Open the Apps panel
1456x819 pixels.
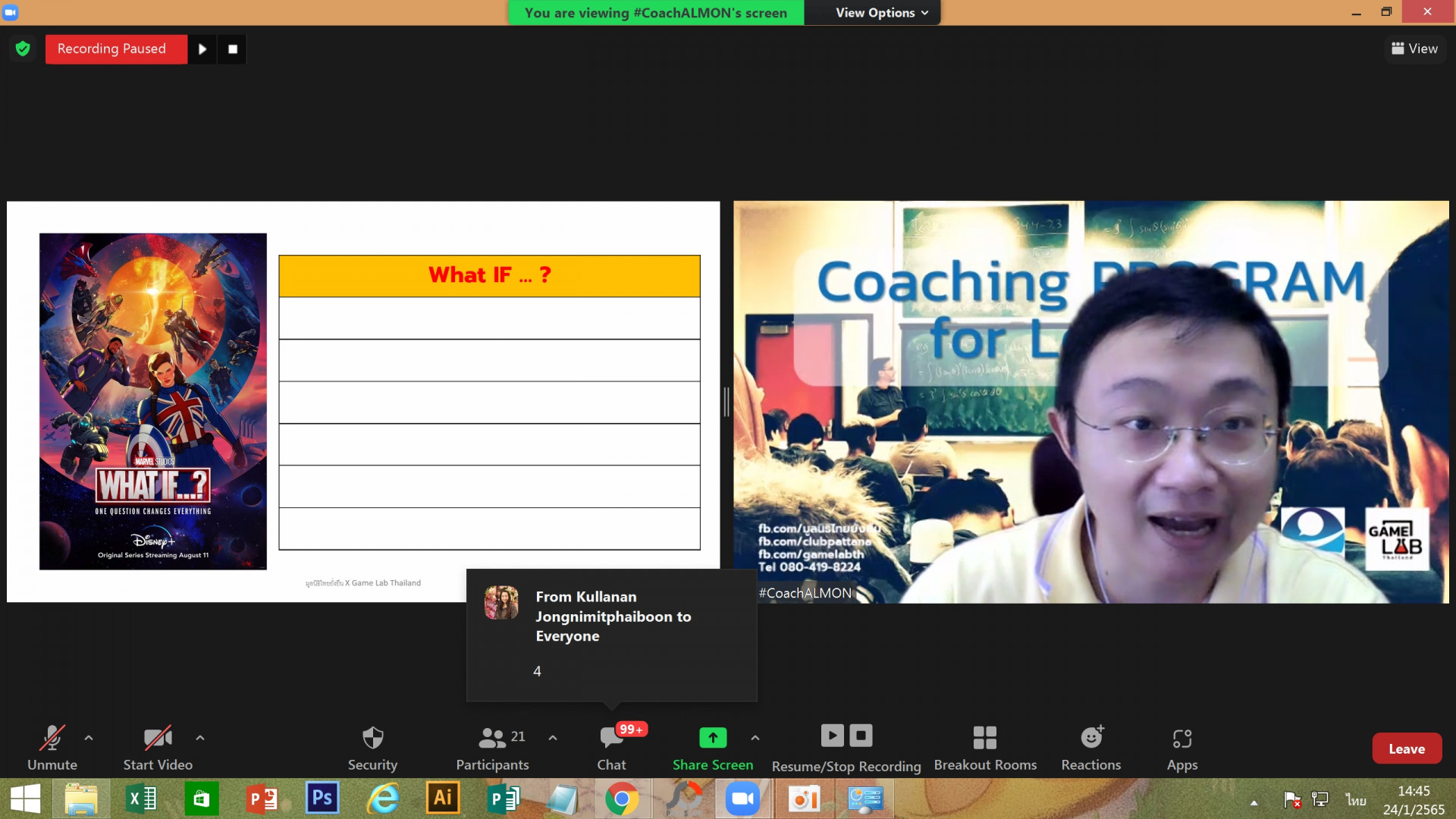pyautogui.click(x=1182, y=748)
